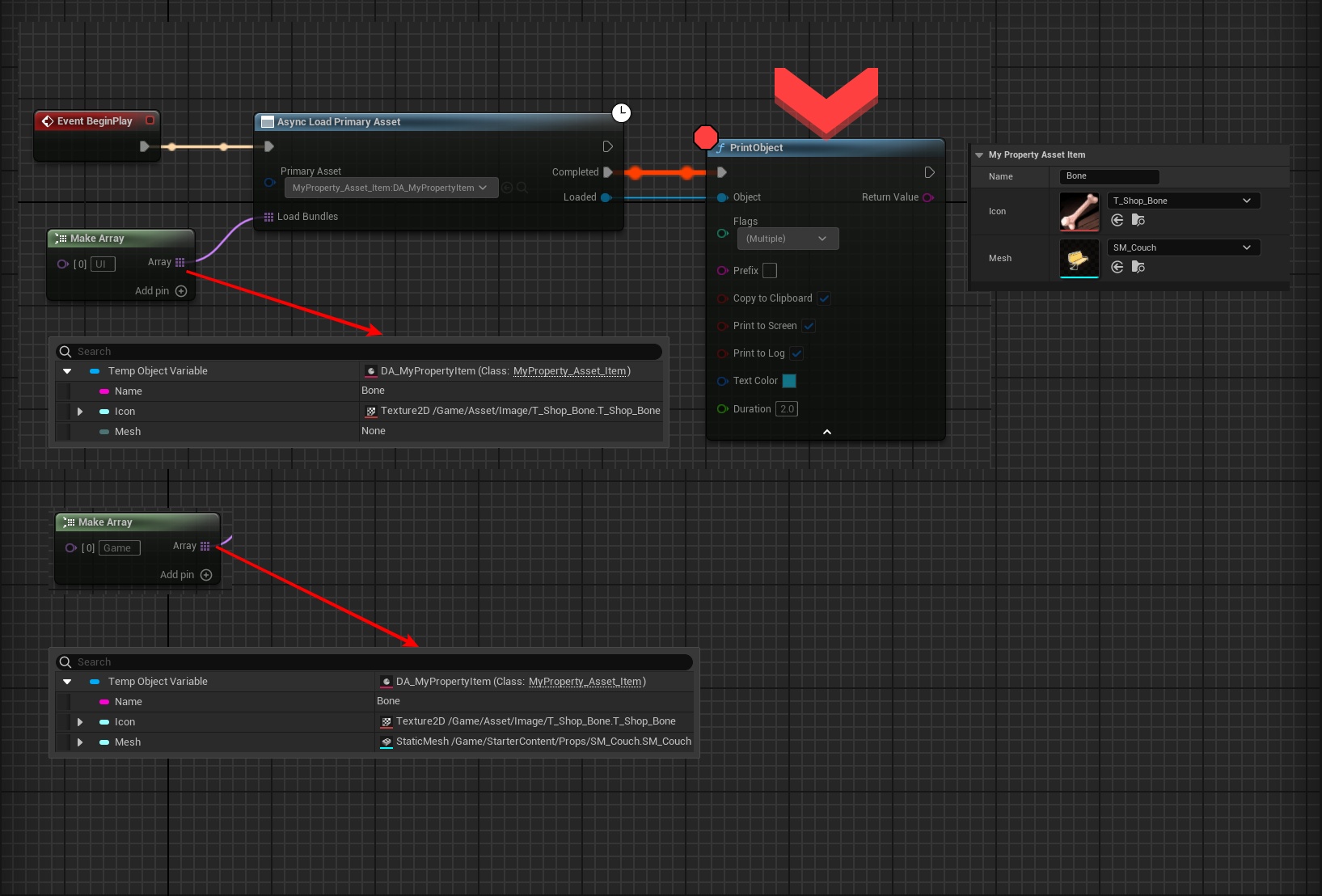Open the T_Shop_Bone asset dropdown
Screen dimensions: 1322x896
pos(1183,201)
